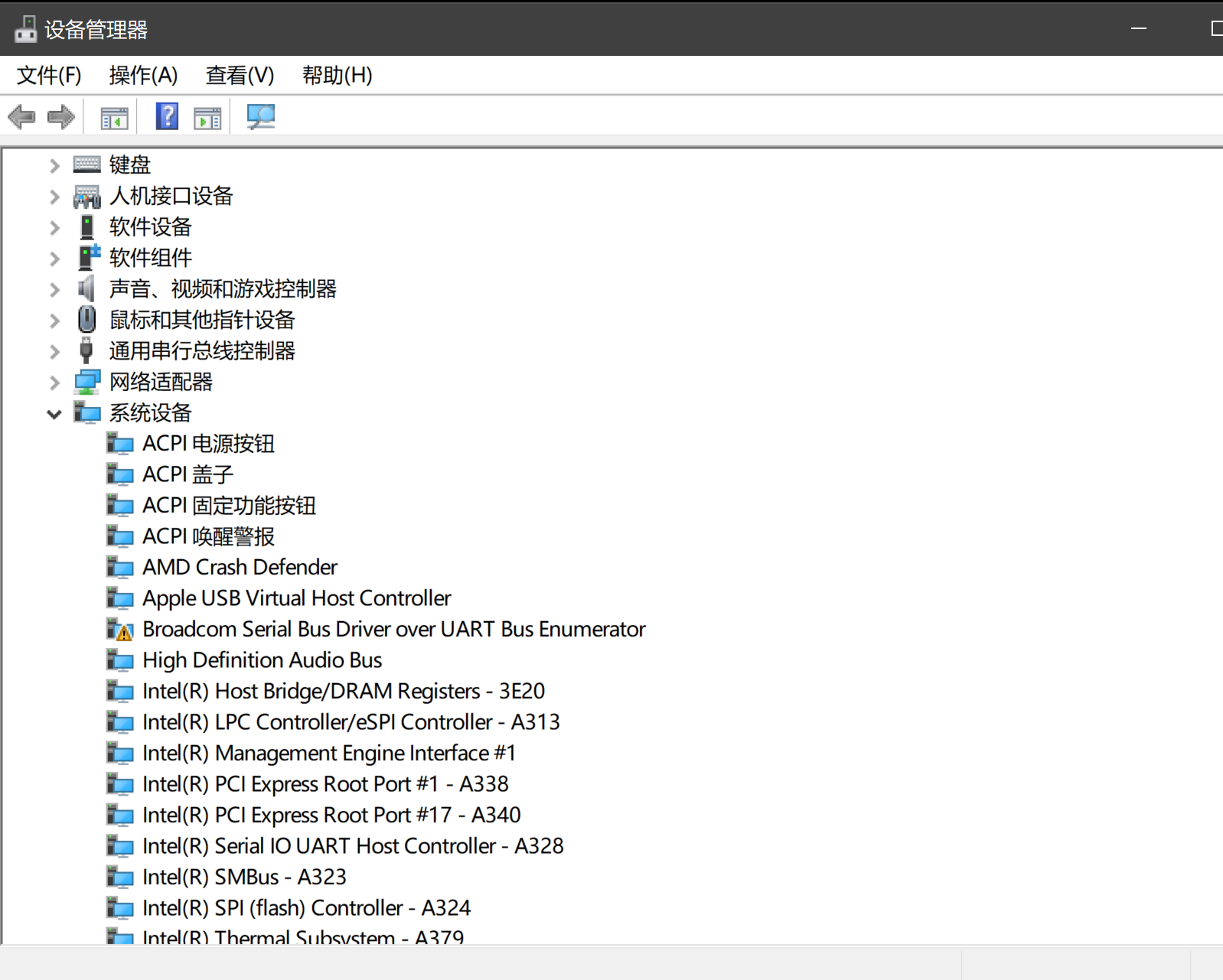The height and width of the screenshot is (980, 1223).
Task: Open the 帮助(H) menu
Action: [337, 75]
